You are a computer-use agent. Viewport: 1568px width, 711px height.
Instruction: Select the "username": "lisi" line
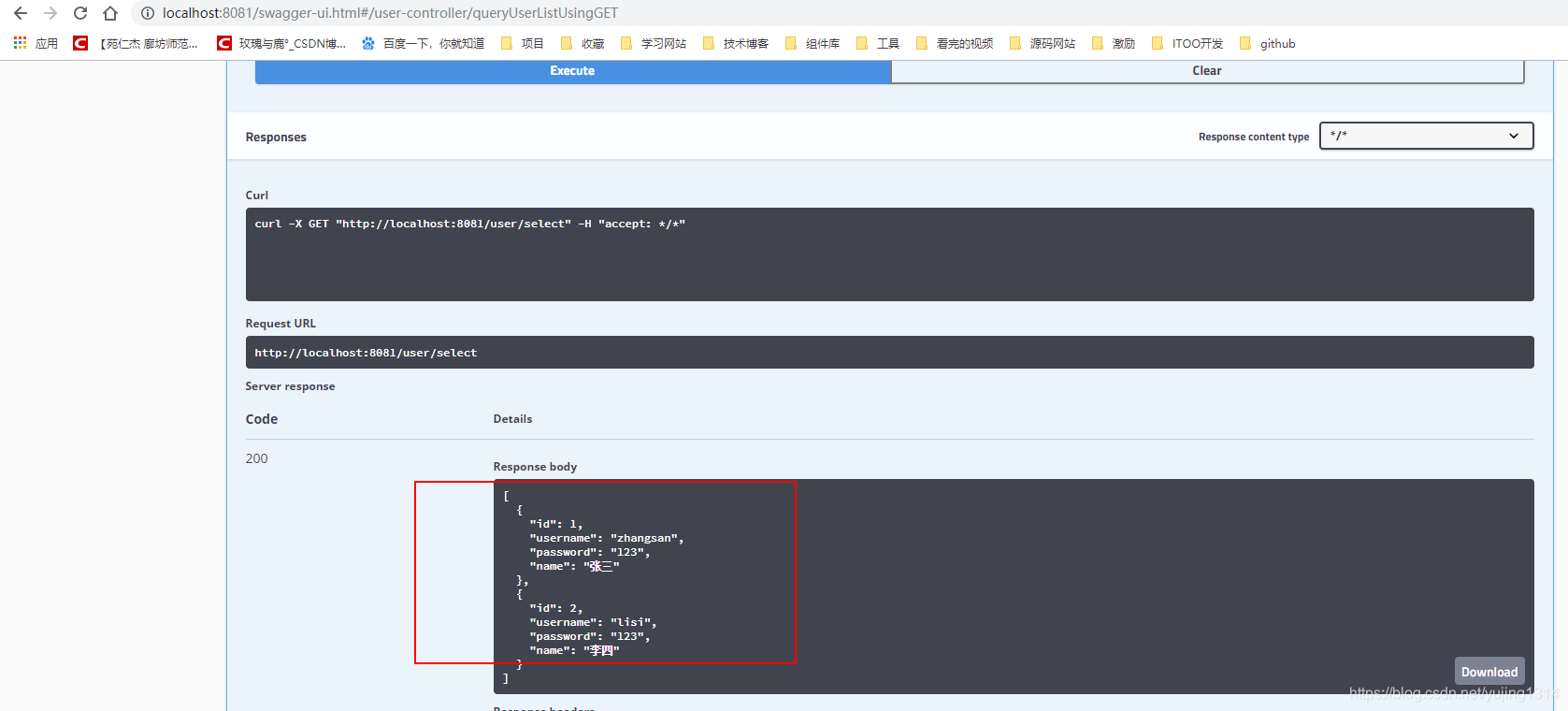tap(593, 622)
